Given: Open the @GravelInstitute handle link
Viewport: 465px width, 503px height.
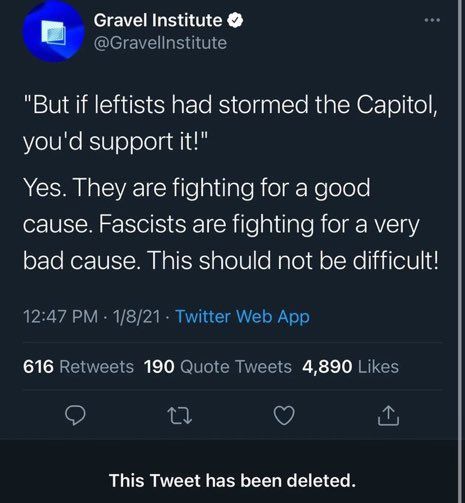Looking at the screenshot, I should [160, 43].
